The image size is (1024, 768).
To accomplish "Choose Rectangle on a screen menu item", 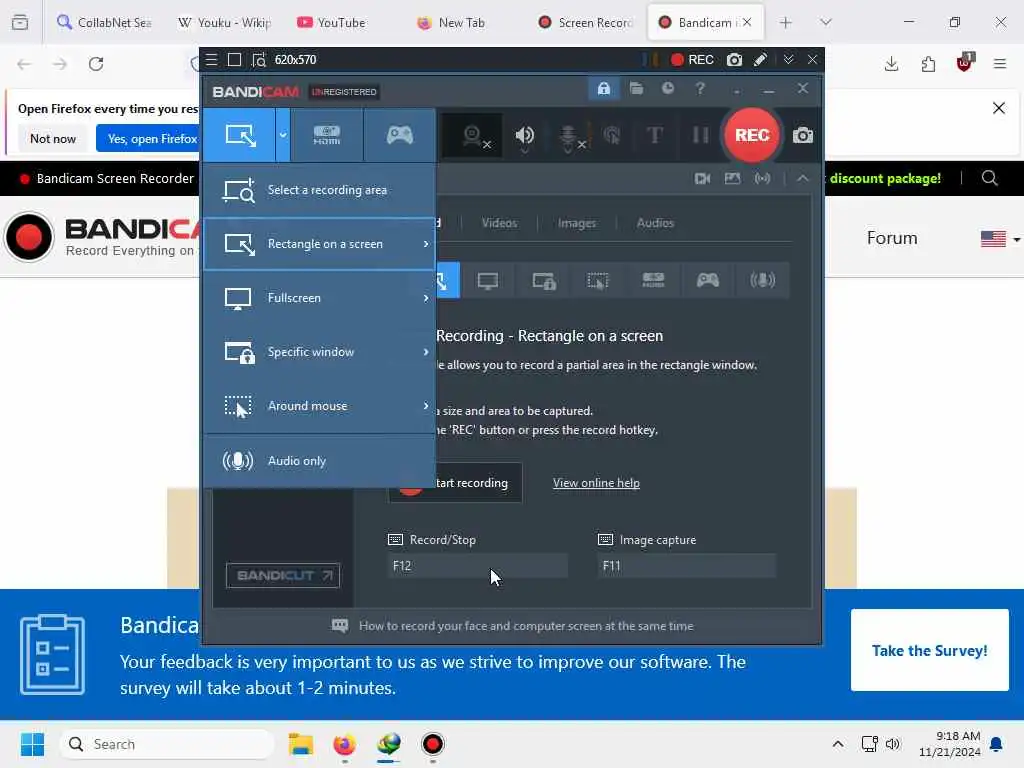I will click(x=319, y=244).
